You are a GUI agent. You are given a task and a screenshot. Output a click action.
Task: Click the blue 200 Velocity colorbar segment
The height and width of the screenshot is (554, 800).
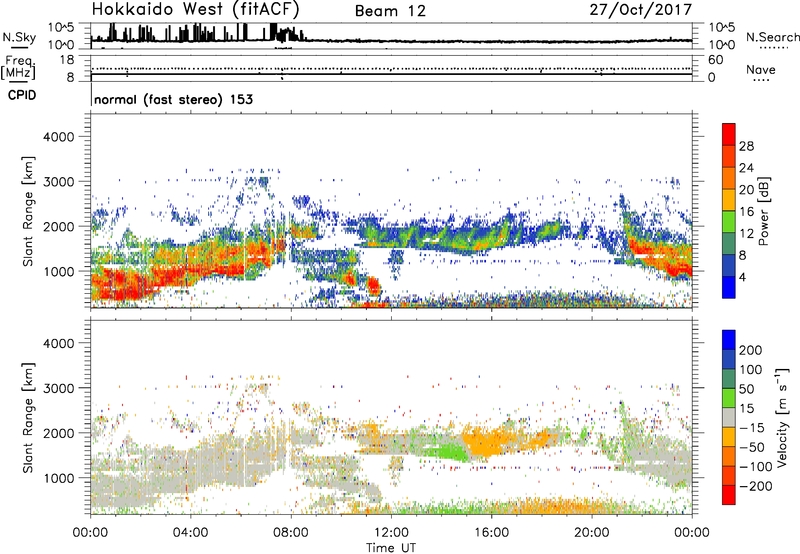729,340
